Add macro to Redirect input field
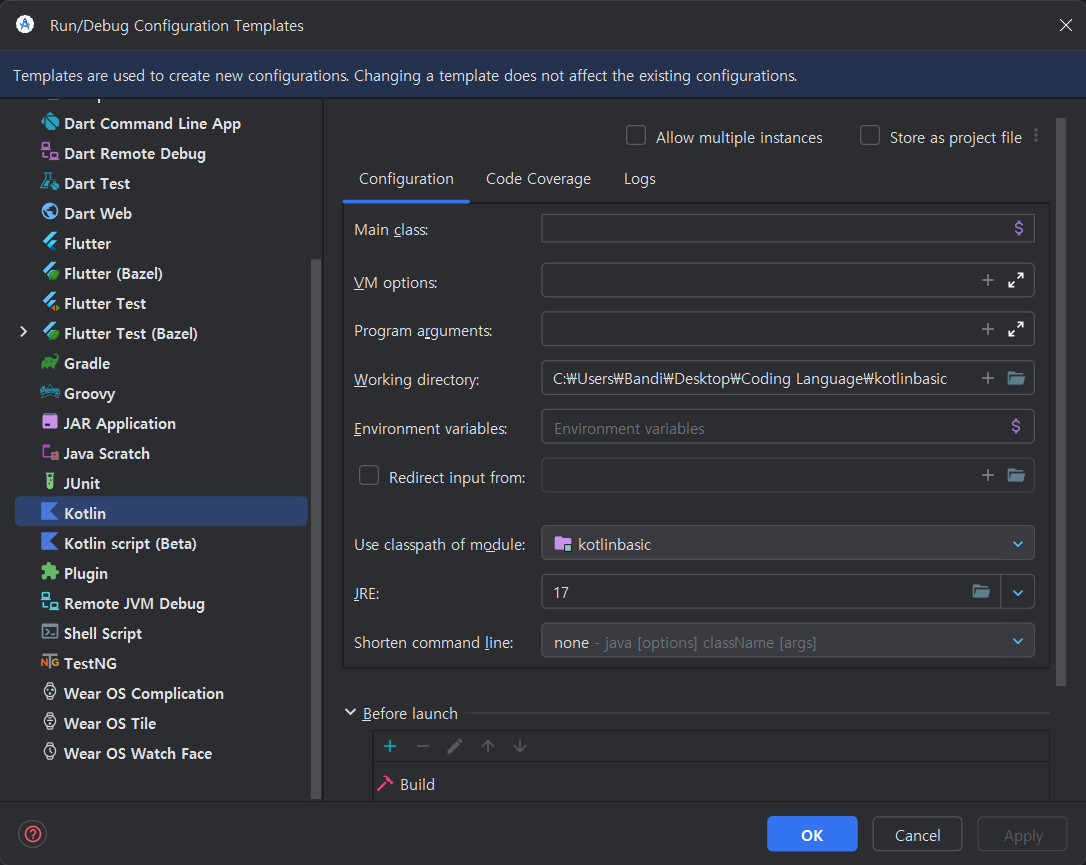The height and width of the screenshot is (865, 1086). click(x=988, y=475)
